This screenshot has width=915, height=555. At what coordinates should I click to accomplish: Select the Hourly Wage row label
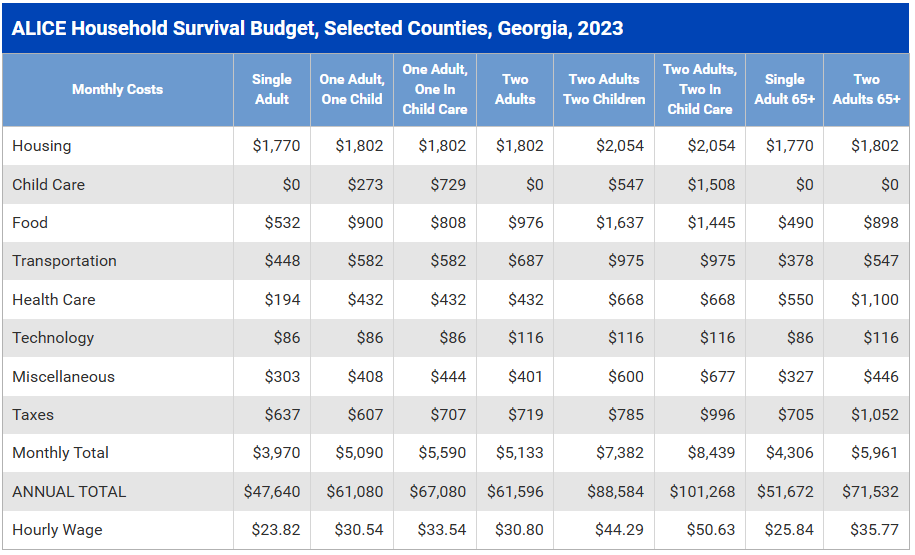point(57,530)
